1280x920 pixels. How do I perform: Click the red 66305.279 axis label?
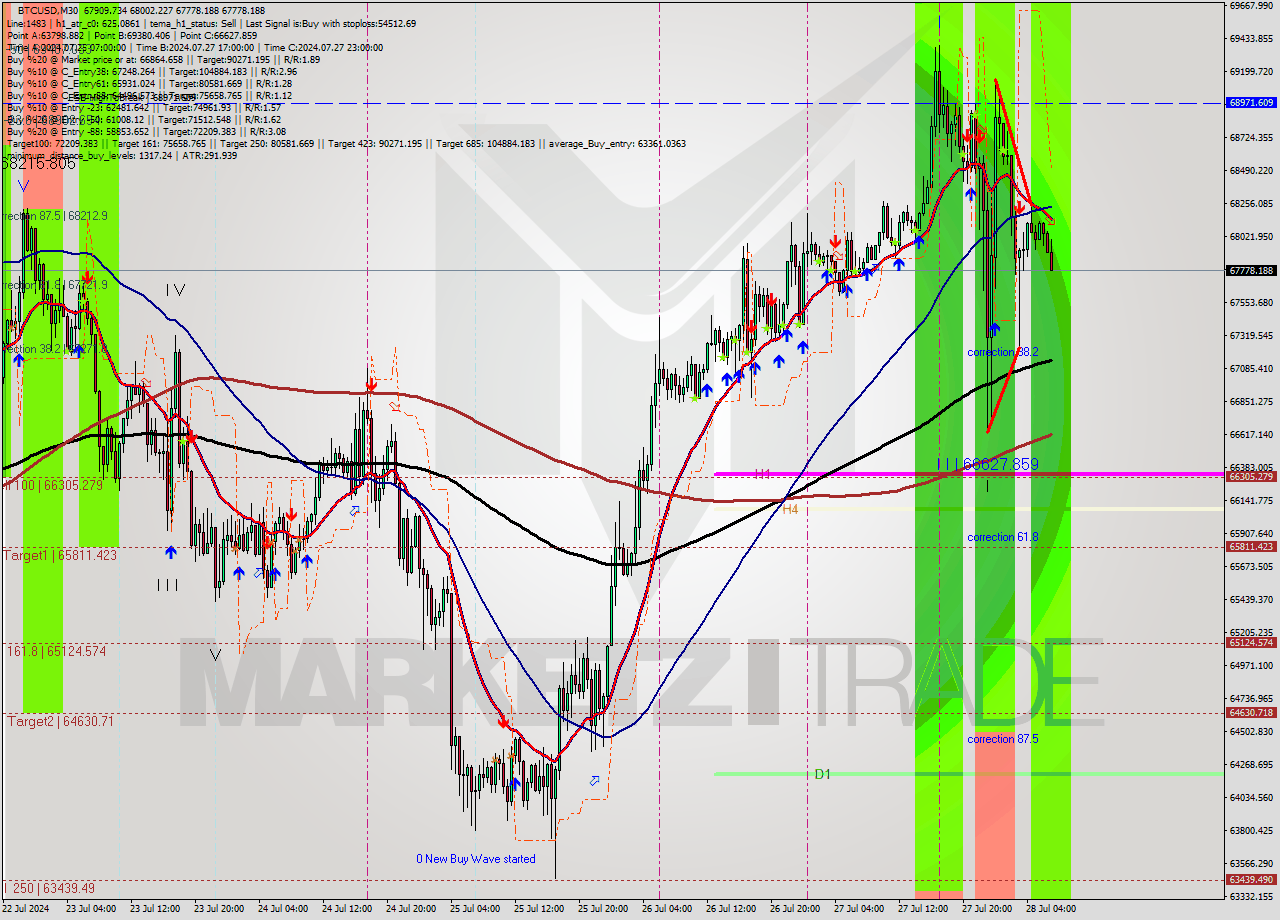(x=1251, y=477)
